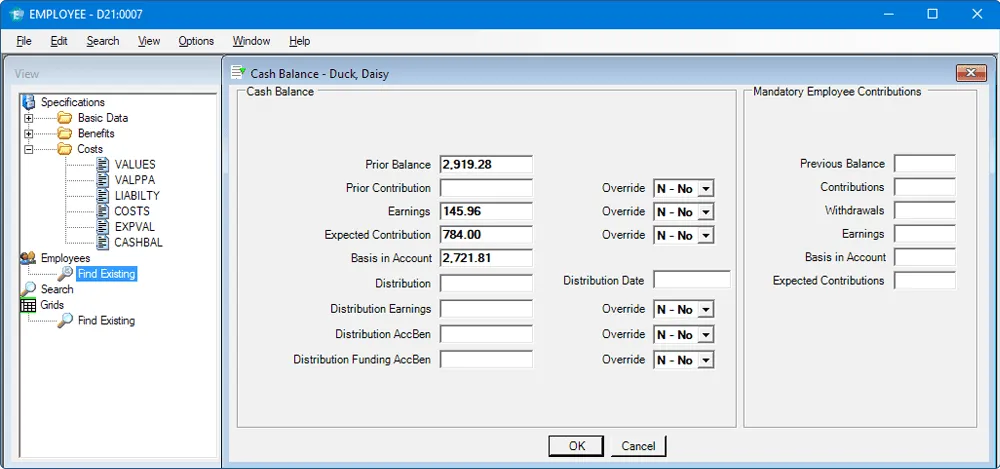Click the Grids table icon
The width and height of the screenshot is (1000, 469).
(28, 305)
